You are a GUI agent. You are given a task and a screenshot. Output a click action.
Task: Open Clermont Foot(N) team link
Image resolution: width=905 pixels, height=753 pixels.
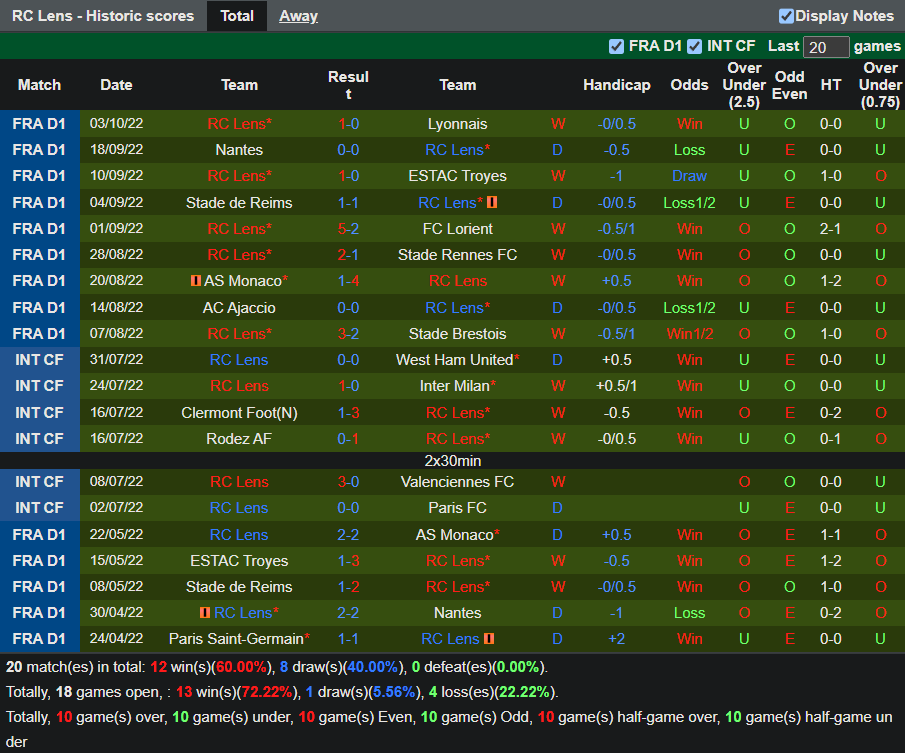(x=239, y=413)
